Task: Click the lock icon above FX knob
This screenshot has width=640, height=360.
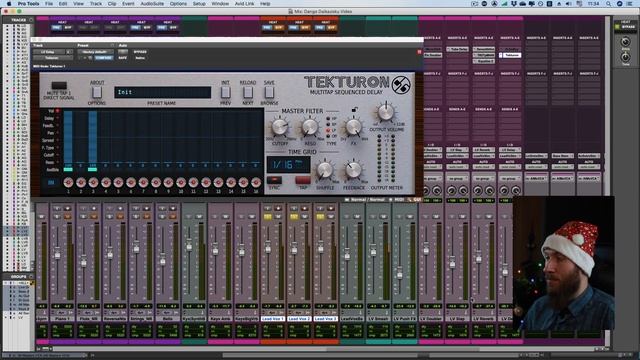Action: (355, 110)
